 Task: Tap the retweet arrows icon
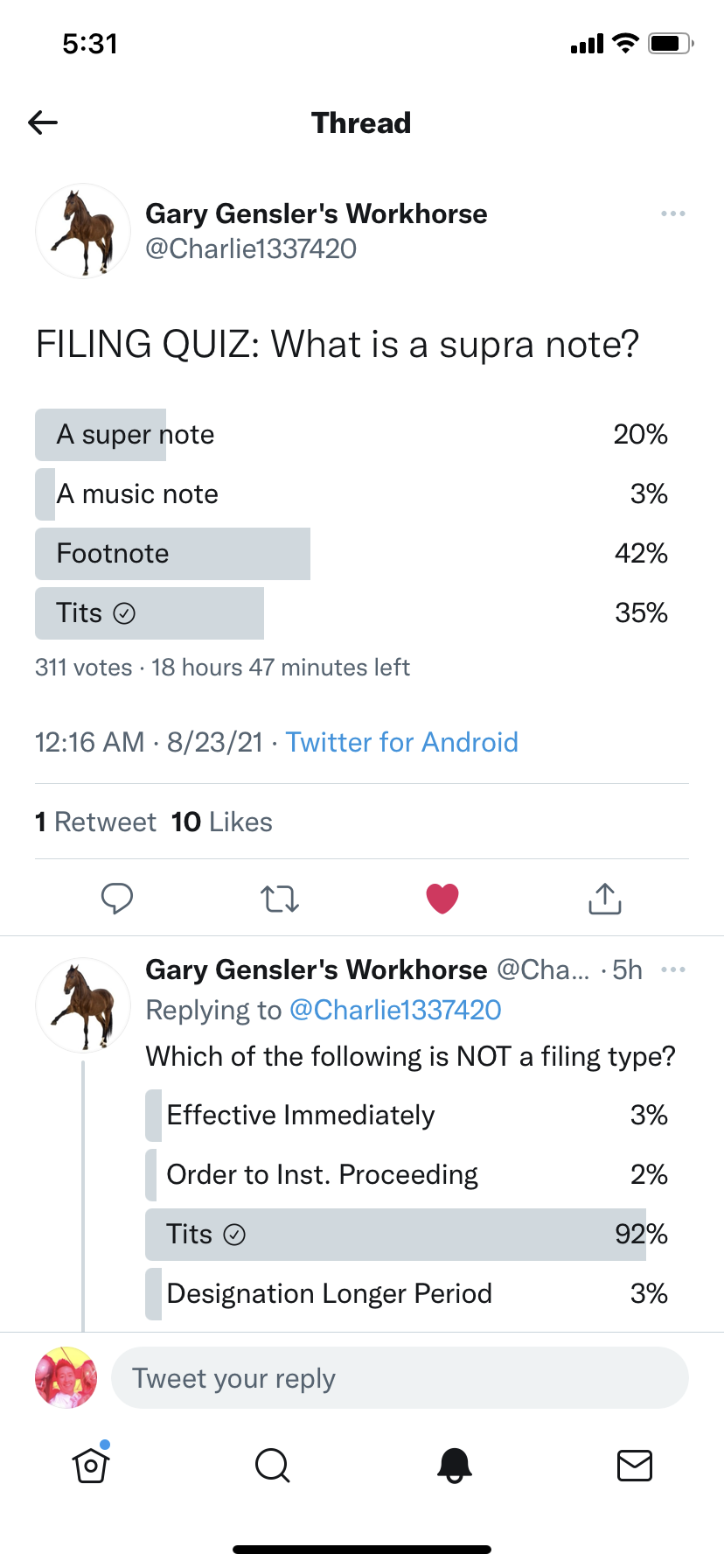pos(280,899)
